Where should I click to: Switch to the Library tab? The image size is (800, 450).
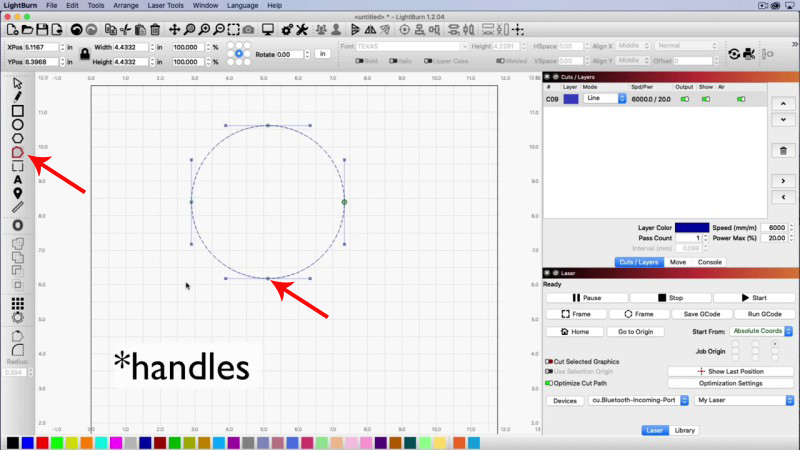(685, 430)
